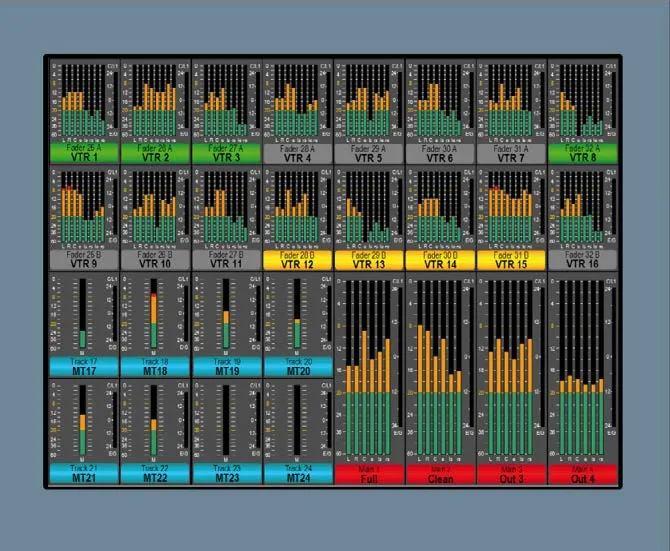Viewport: 670px width, 551px height.
Task: Select the green VTR 8 label strip
Action: [x=582, y=153]
